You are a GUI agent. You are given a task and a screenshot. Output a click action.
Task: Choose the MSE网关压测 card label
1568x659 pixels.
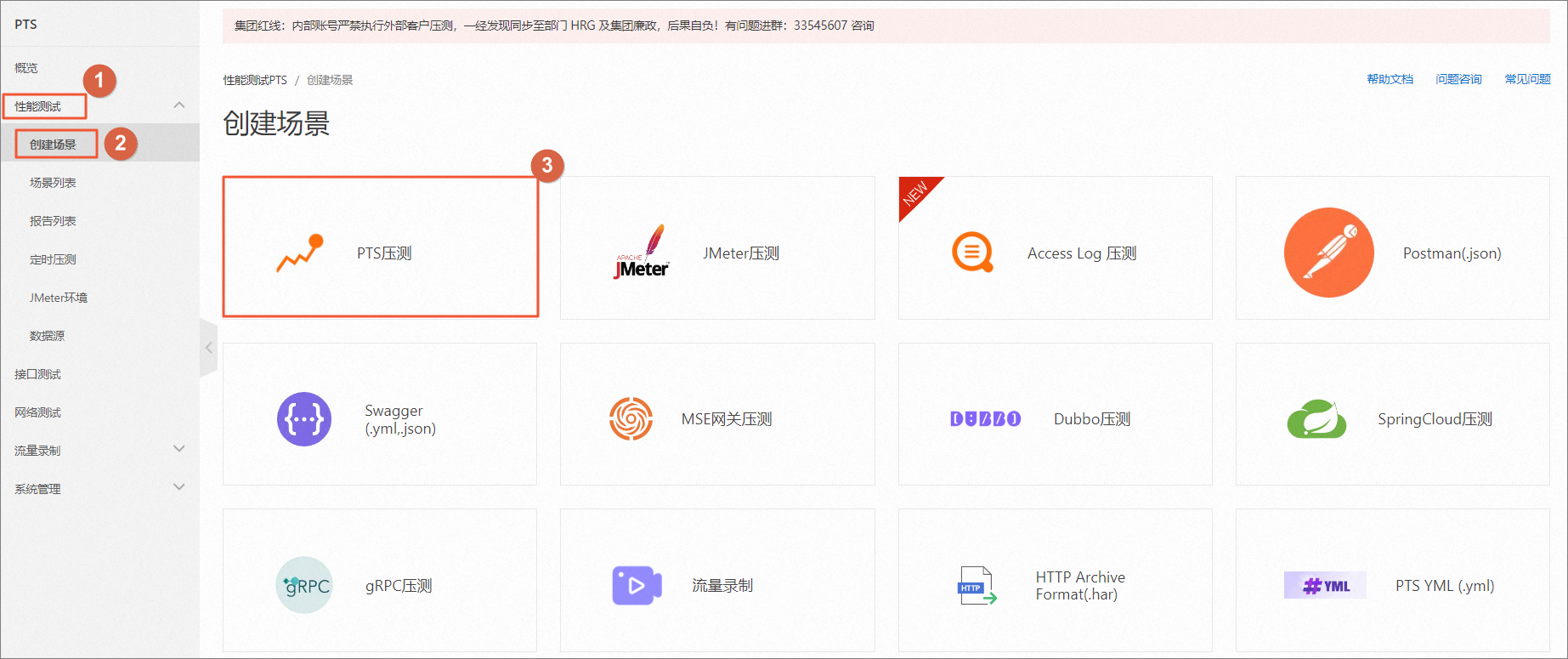tap(727, 419)
